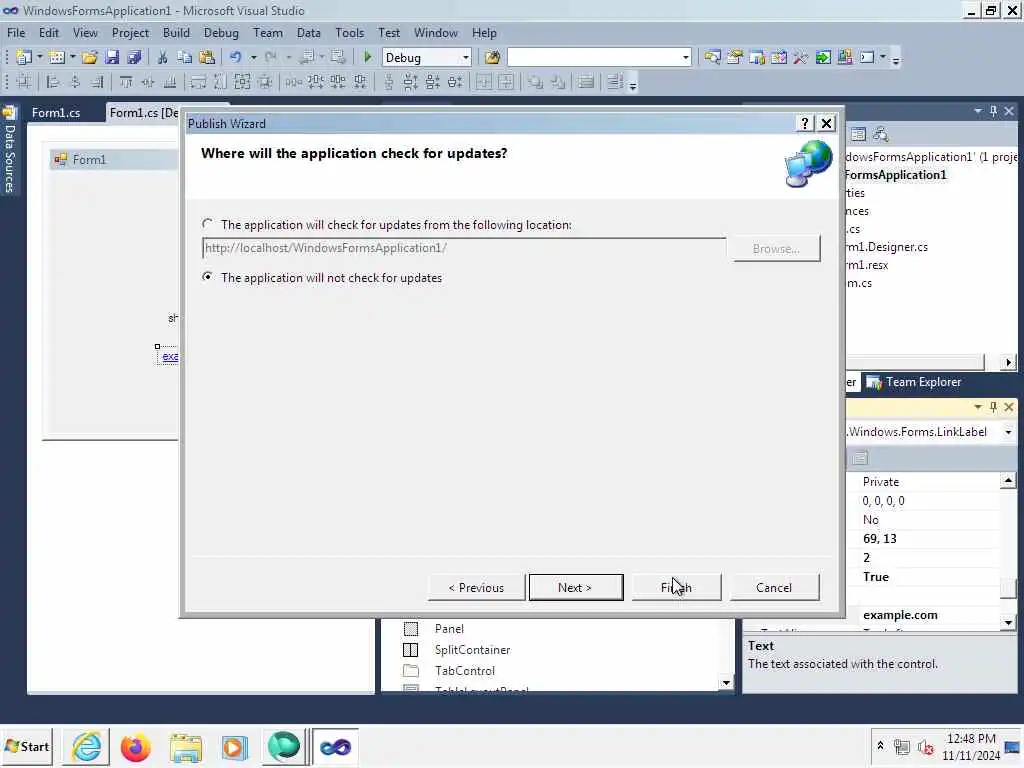Cancel the Publish Wizard
The width and height of the screenshot is (1024, 768).
[x=774, y=588]
